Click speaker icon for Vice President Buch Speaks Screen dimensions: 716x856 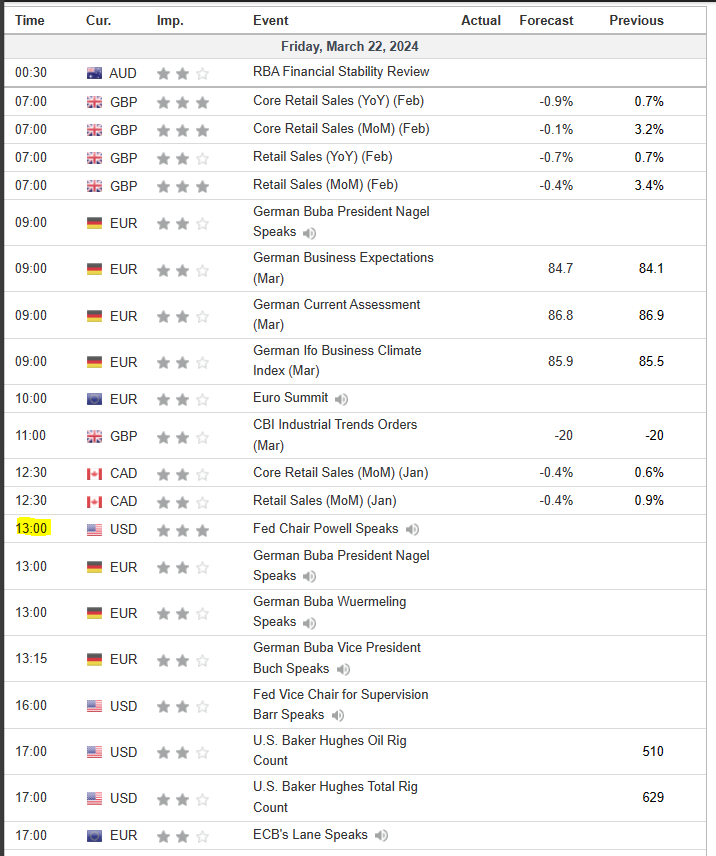click(343, 669)
